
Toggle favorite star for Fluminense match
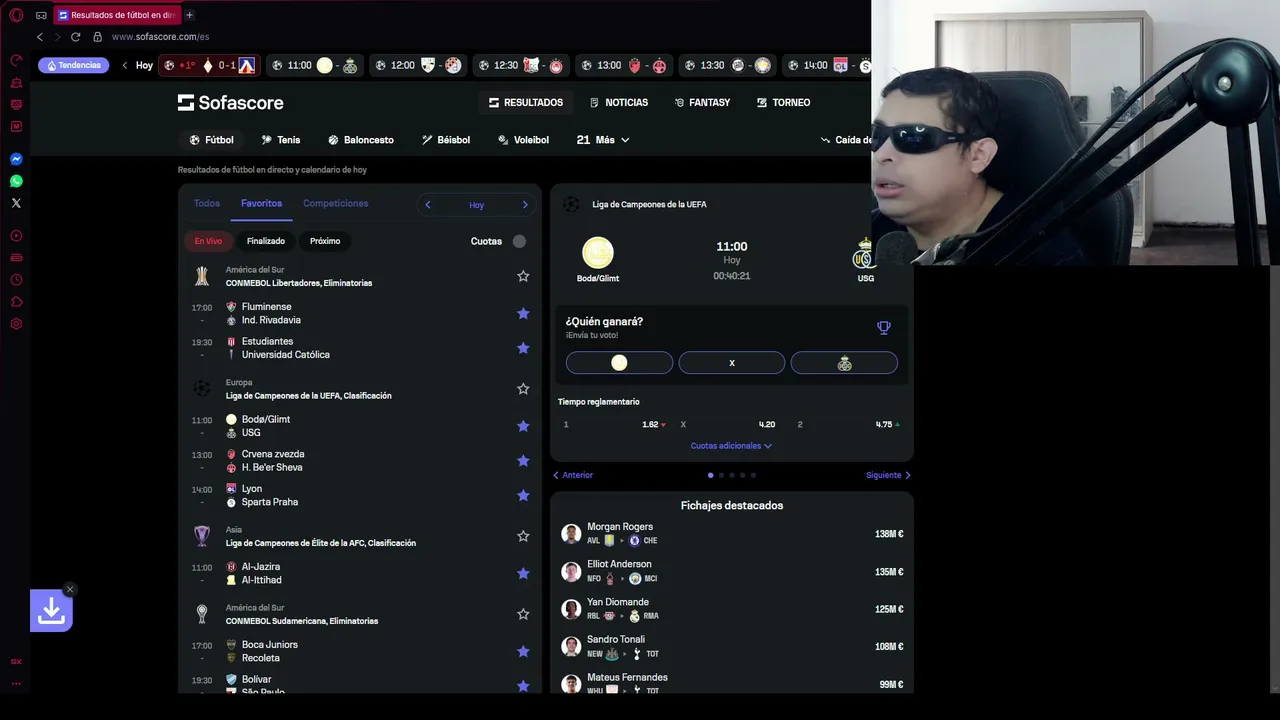[523, 313]
